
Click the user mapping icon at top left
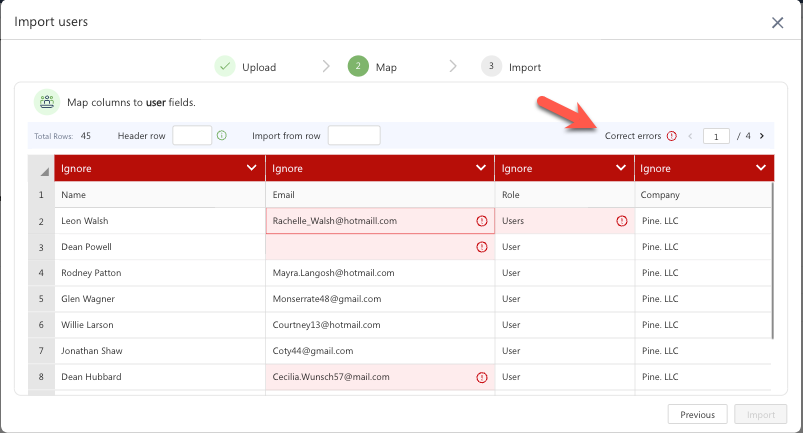(47, 102)
